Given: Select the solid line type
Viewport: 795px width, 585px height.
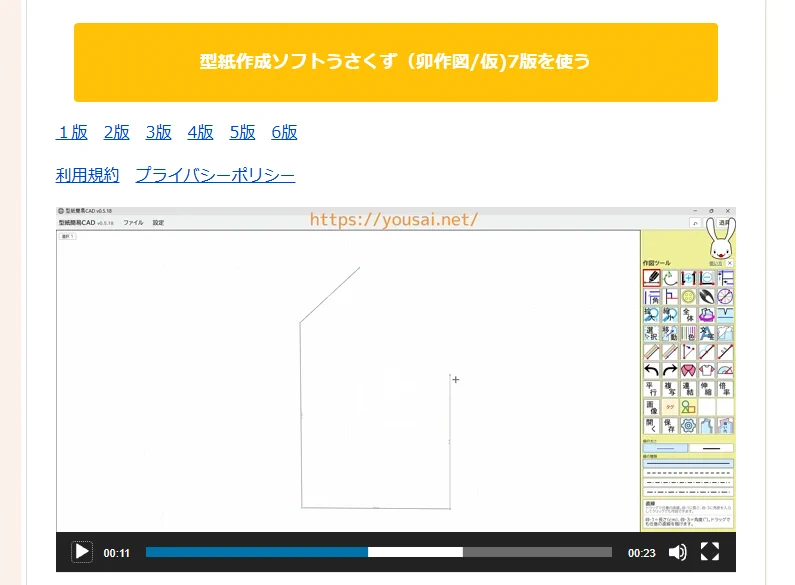Looking at the screenshot, I should (688, 463).
